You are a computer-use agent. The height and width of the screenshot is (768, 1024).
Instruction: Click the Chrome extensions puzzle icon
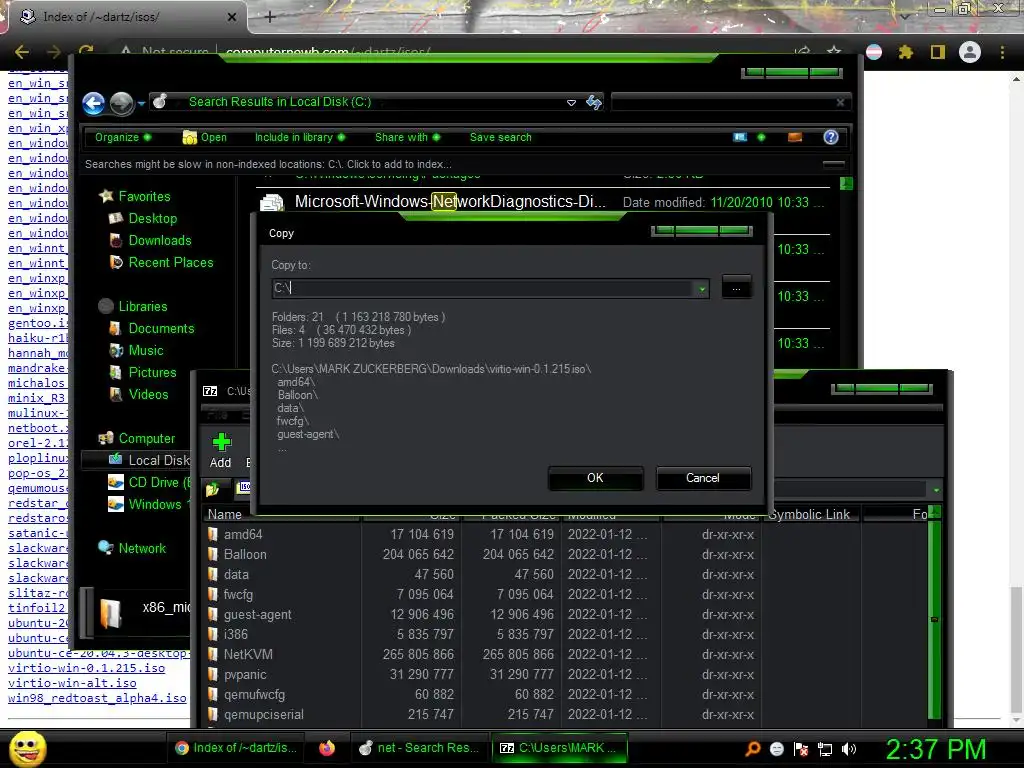point(905,52)
